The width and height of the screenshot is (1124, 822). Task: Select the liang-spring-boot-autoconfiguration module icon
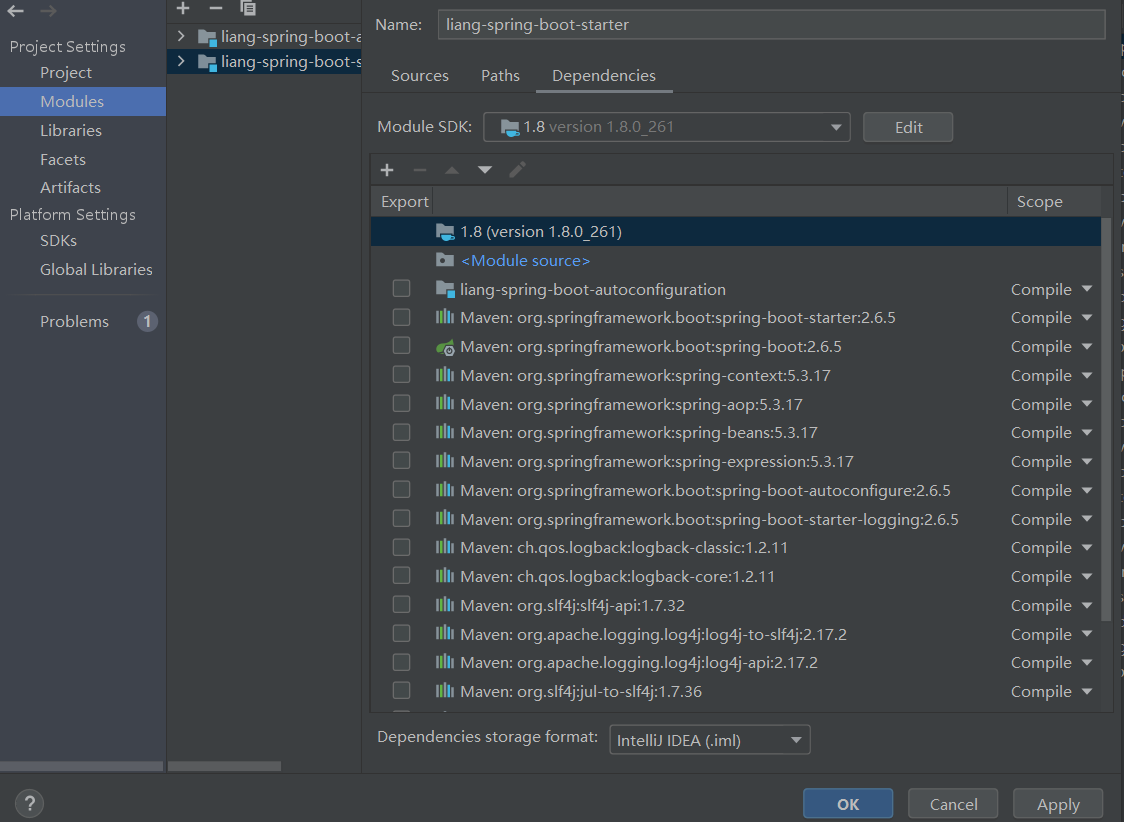tap(445, 290)
